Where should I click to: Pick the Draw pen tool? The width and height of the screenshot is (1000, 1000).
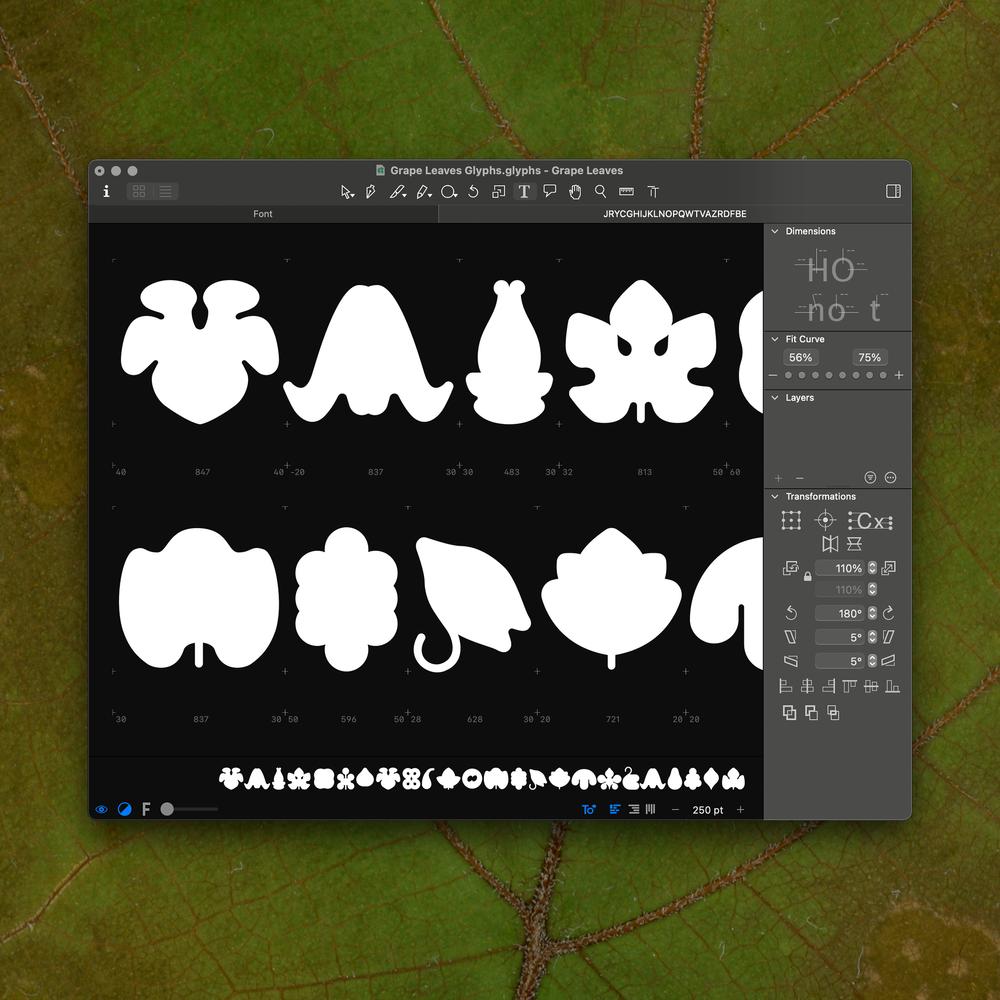(x=371, y=192)
